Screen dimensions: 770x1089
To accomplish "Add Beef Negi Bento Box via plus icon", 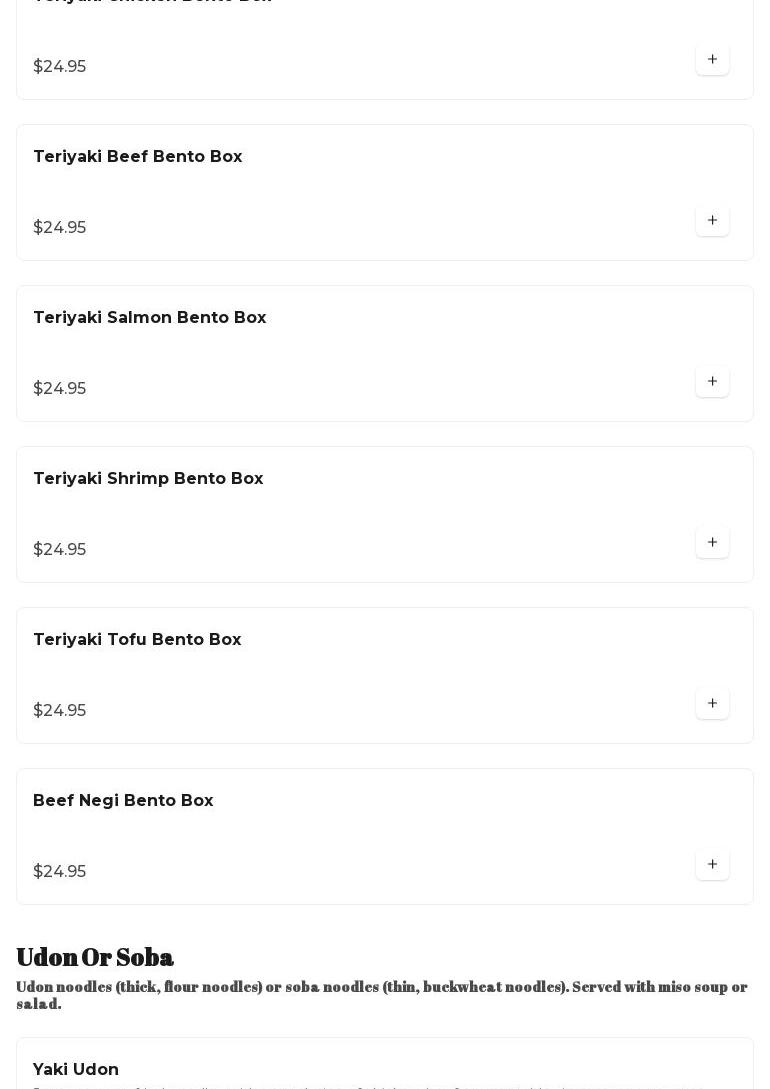I will coord(712,865).
